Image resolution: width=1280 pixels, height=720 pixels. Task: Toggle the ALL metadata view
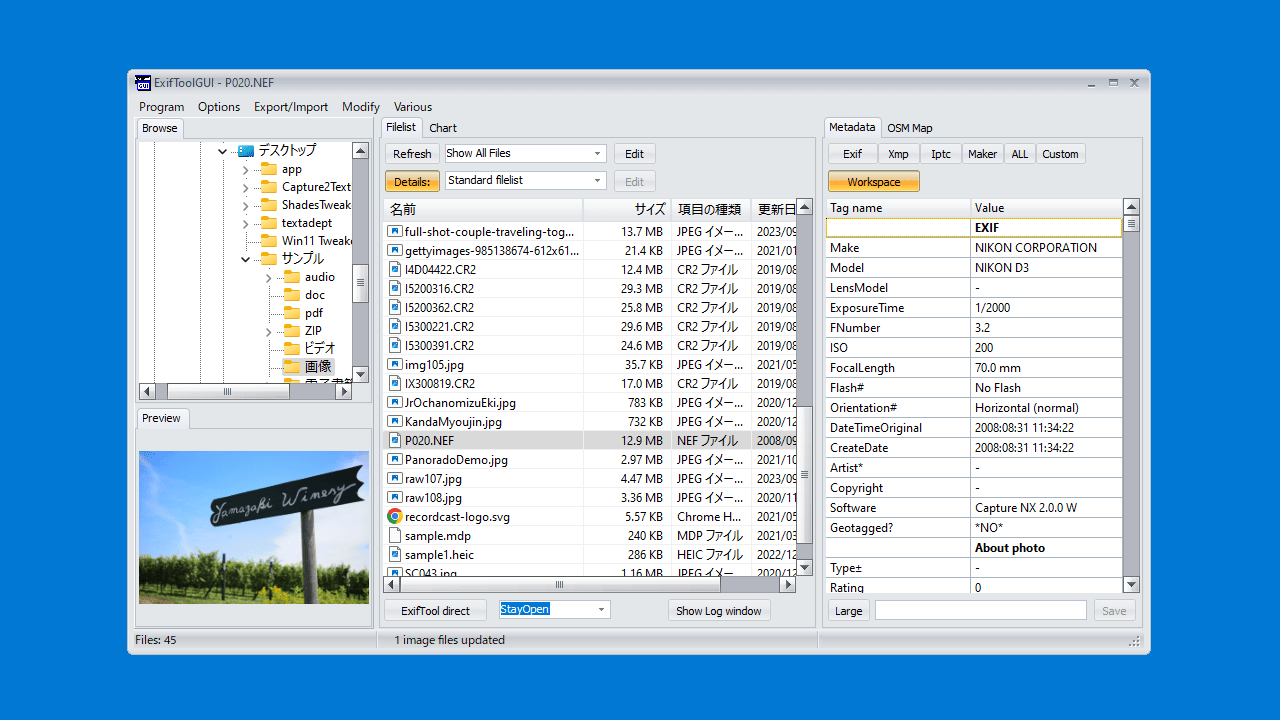[1019, 154]
